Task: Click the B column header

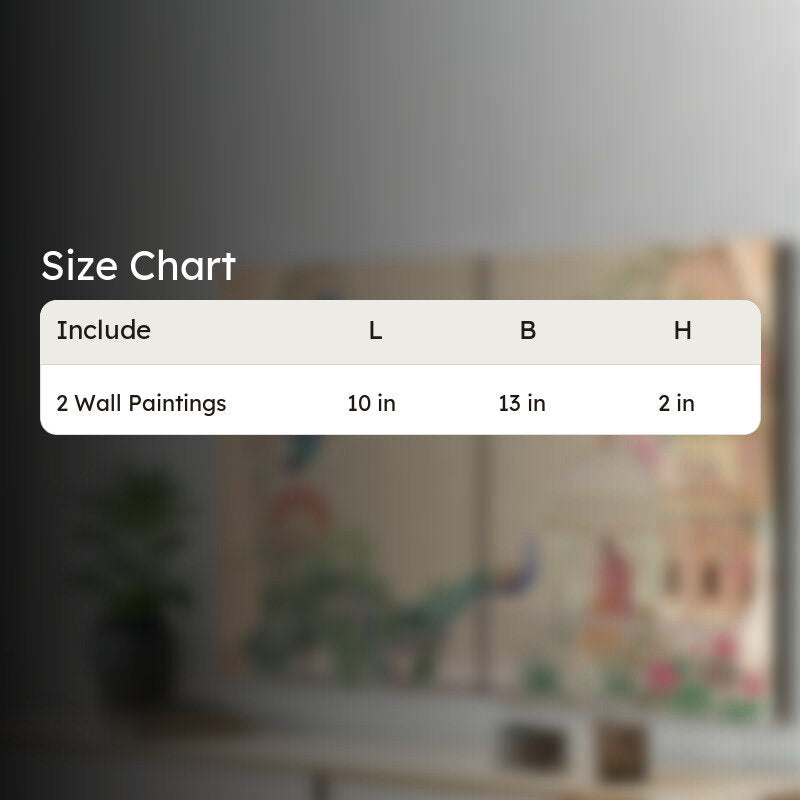Action: click(x=528, y=331)
